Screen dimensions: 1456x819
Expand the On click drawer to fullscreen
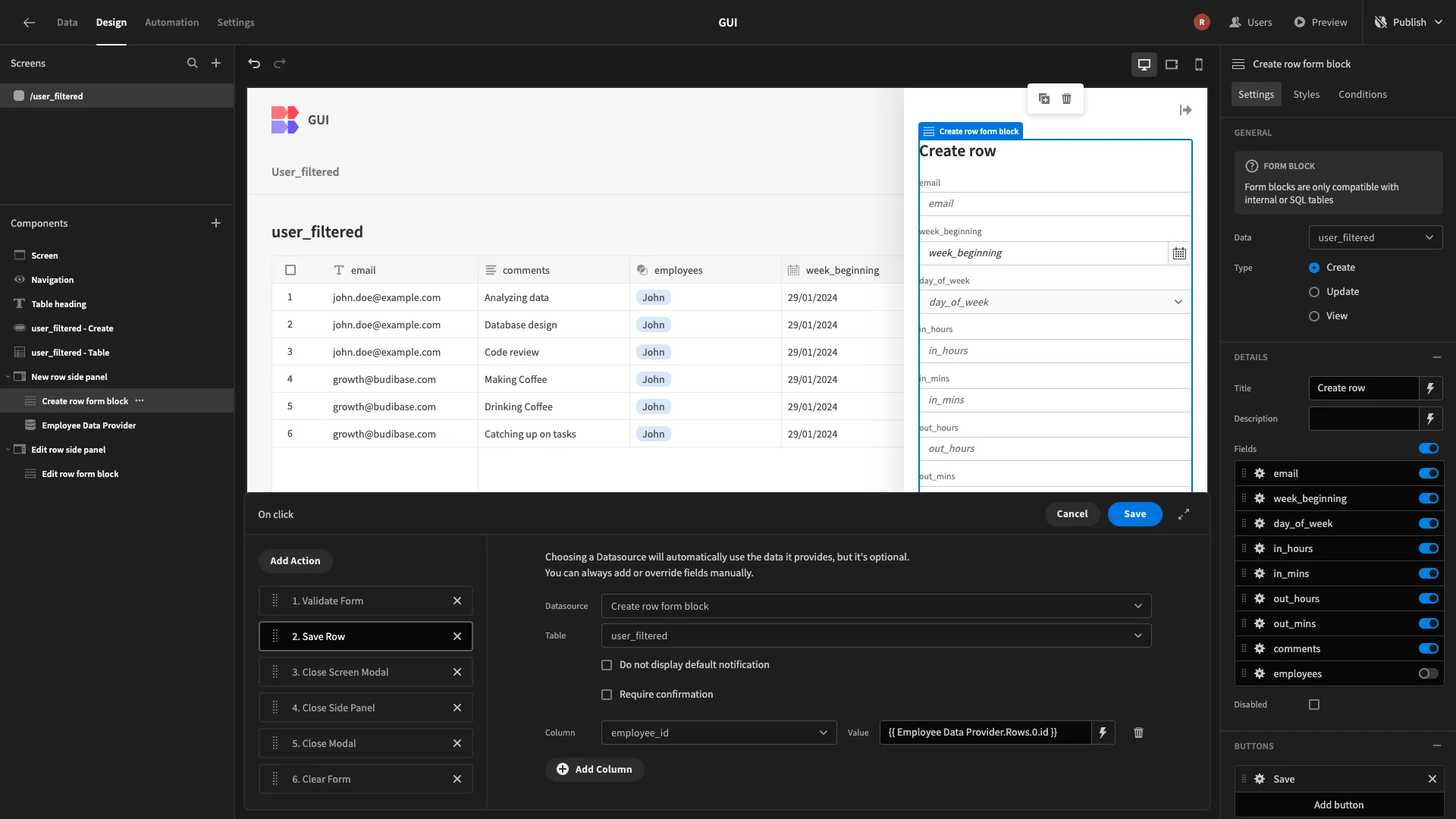[1184, 514]
